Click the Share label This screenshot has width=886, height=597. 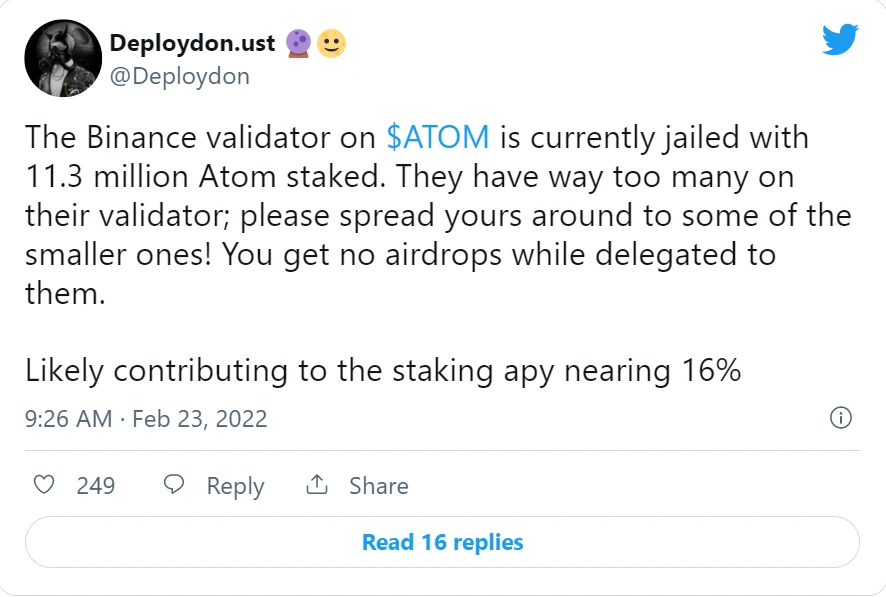coord(379,486)
